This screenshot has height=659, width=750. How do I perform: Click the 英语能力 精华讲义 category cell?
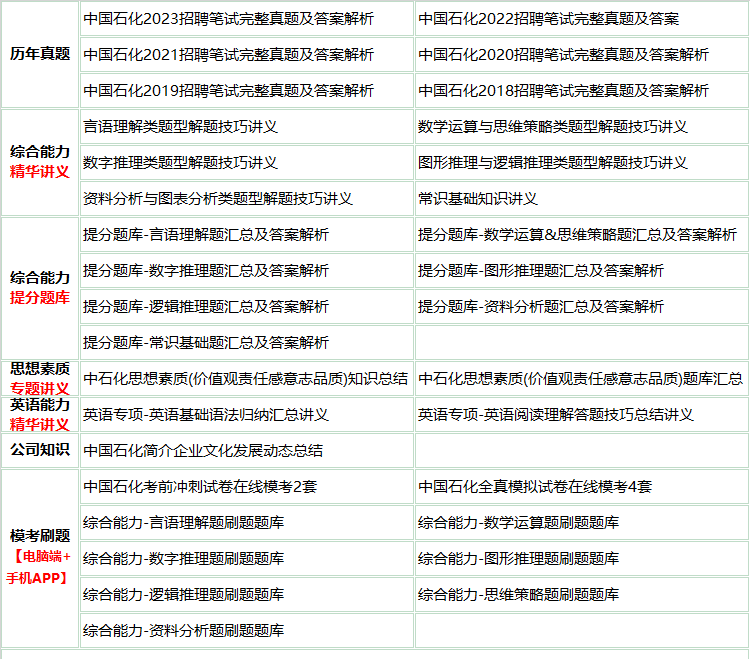[40, 414]
